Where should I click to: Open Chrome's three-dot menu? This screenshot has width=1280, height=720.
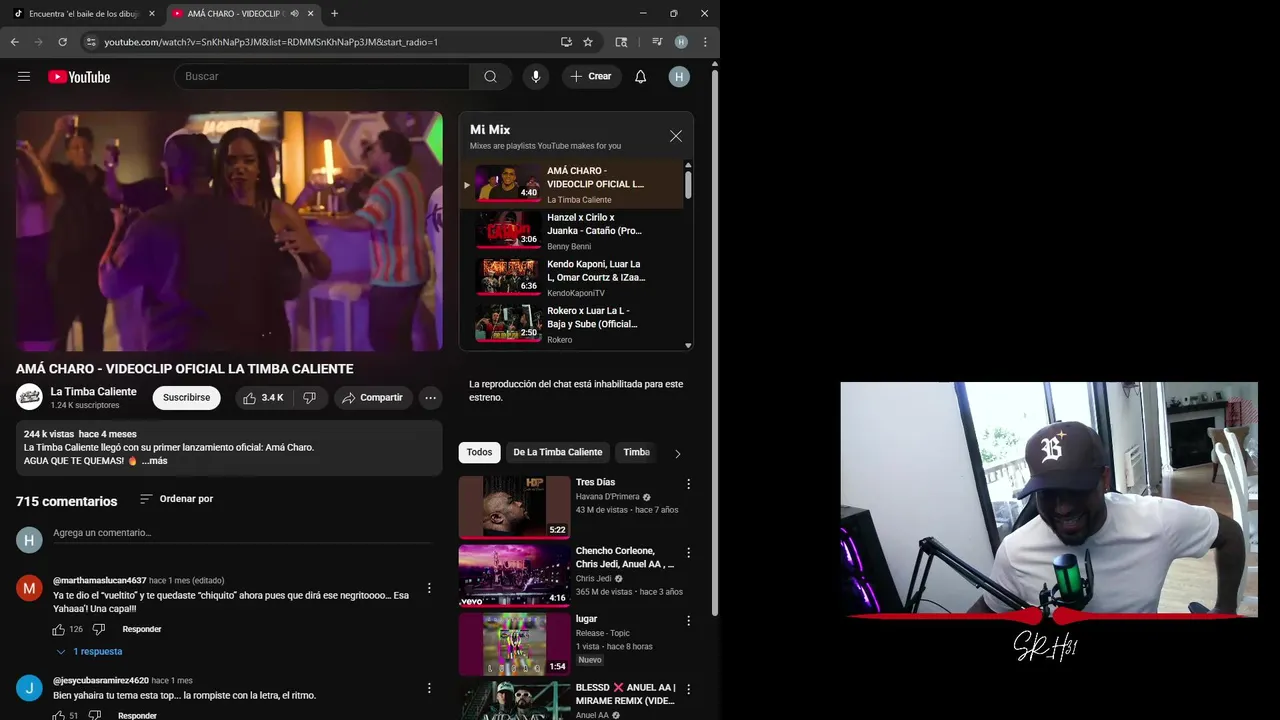705,42
